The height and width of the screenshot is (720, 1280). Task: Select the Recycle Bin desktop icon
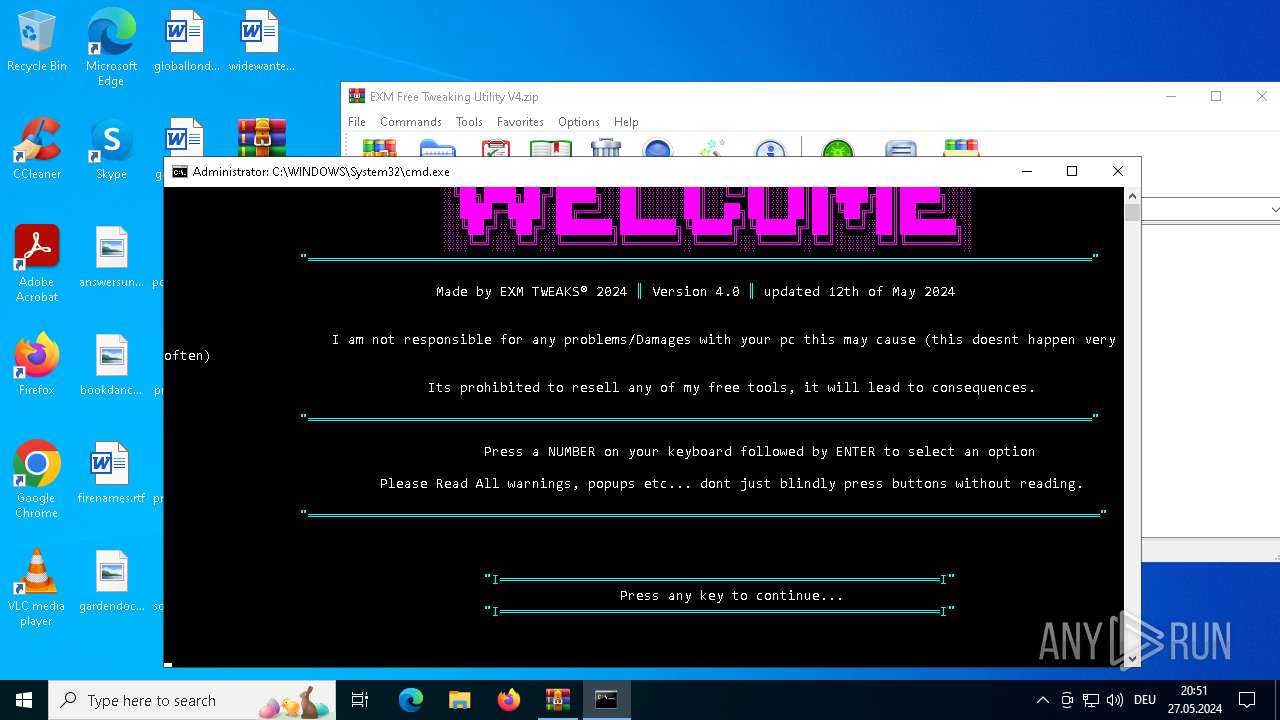tap(37, 42)
